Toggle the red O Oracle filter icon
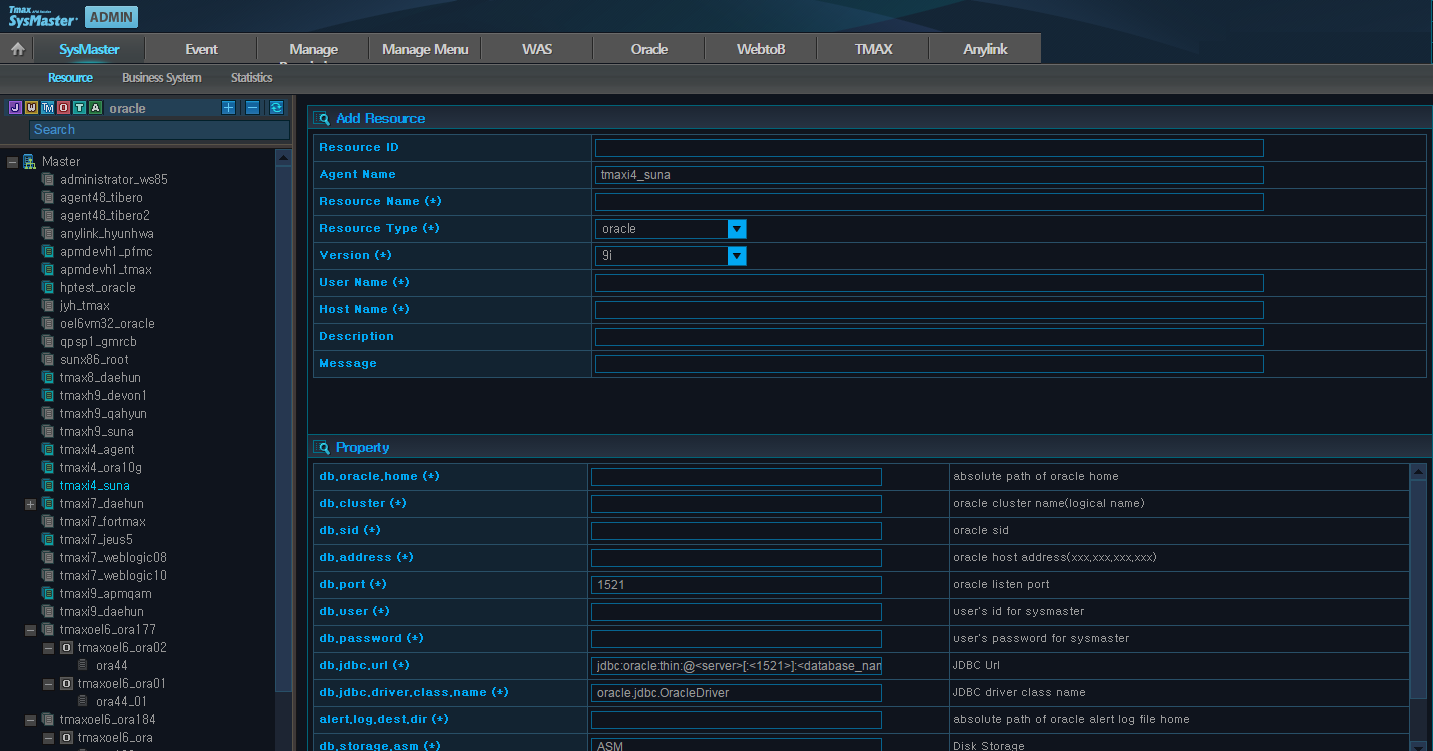This screenshot has width=1433, height=751. click(x=63, y=108)
